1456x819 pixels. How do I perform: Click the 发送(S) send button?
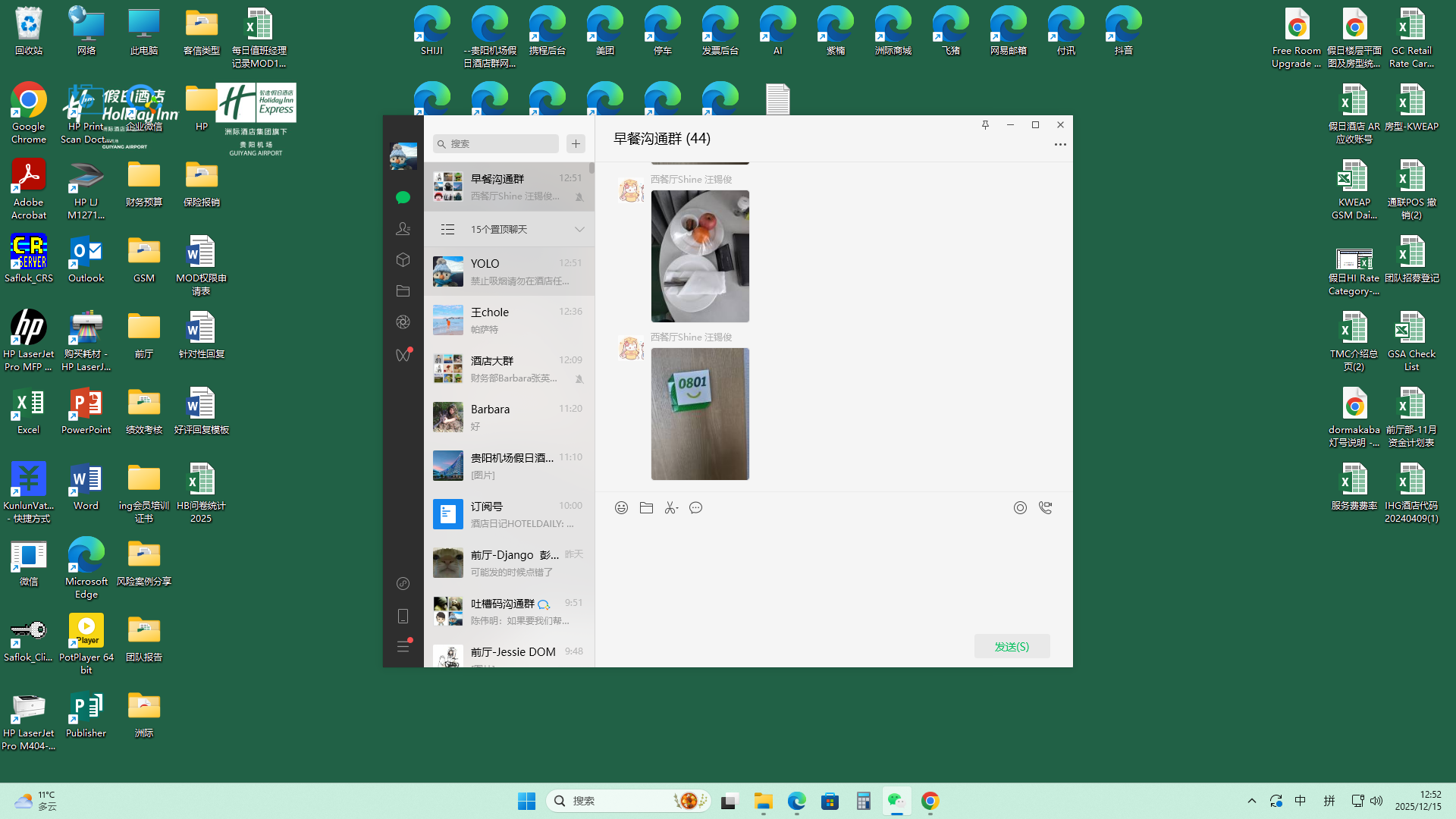1012,646
